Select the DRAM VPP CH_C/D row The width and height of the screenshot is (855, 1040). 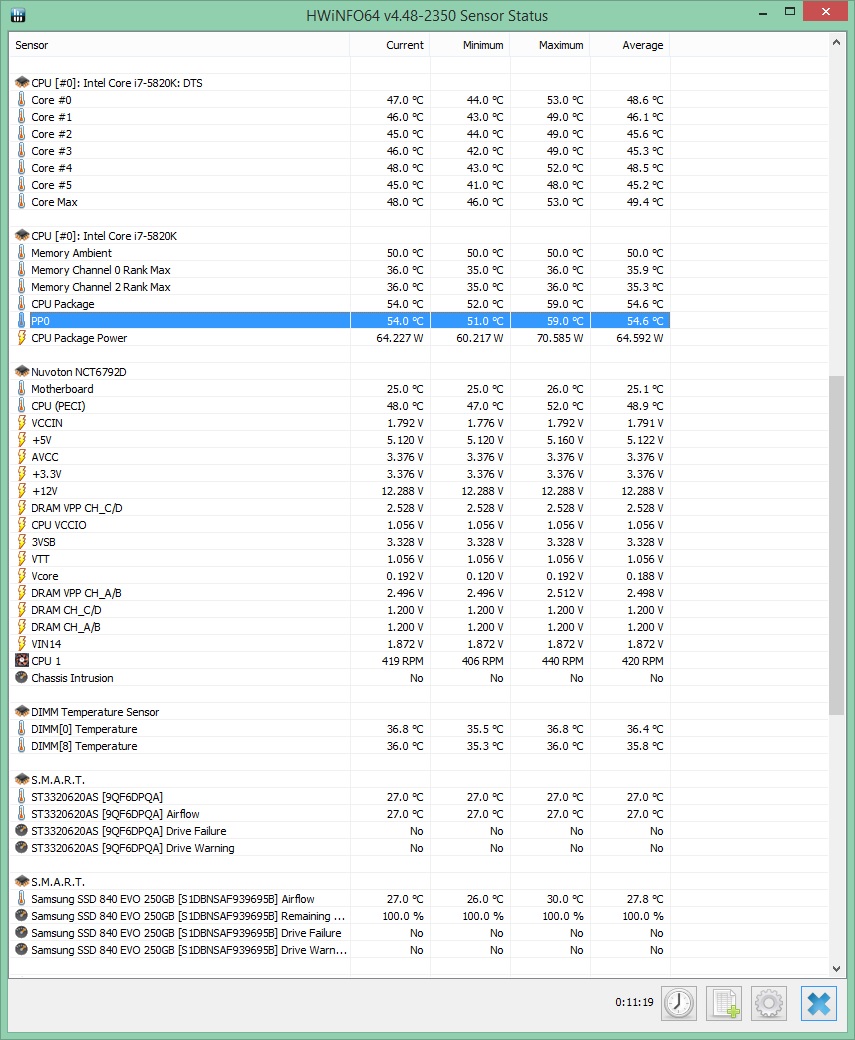click(340, 508)
